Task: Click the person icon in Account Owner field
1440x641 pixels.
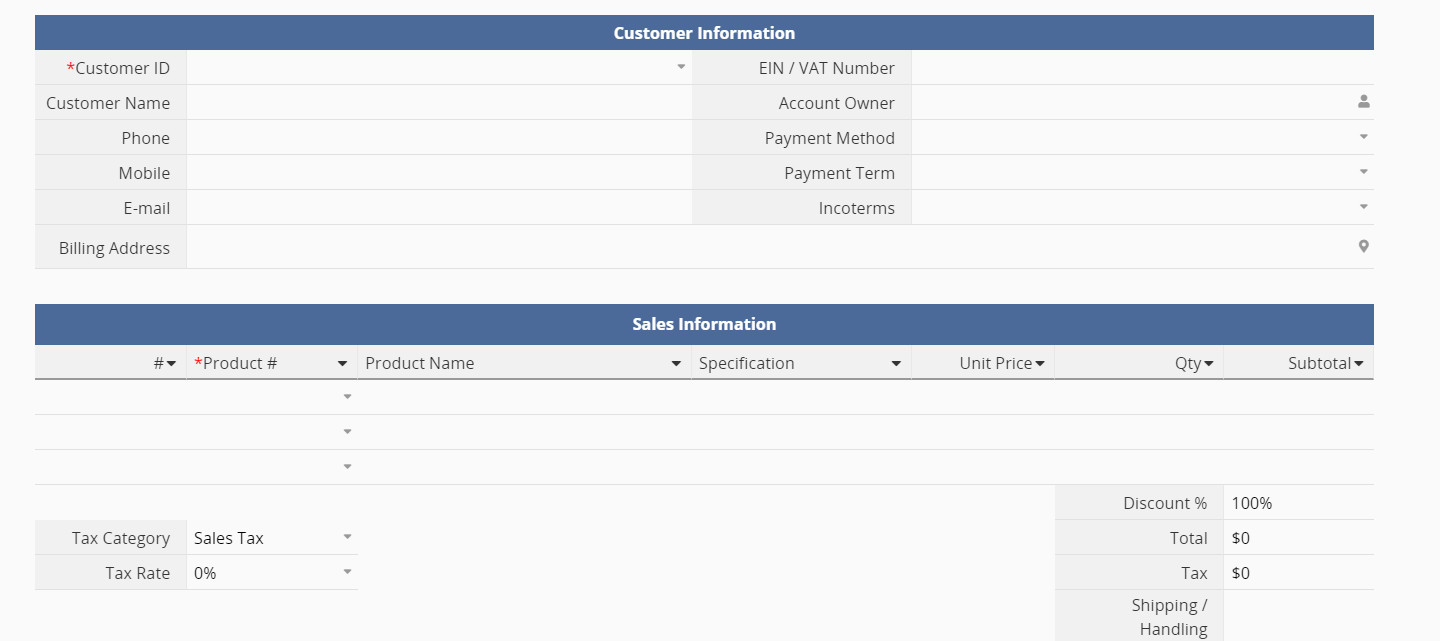Action: 1363,102
